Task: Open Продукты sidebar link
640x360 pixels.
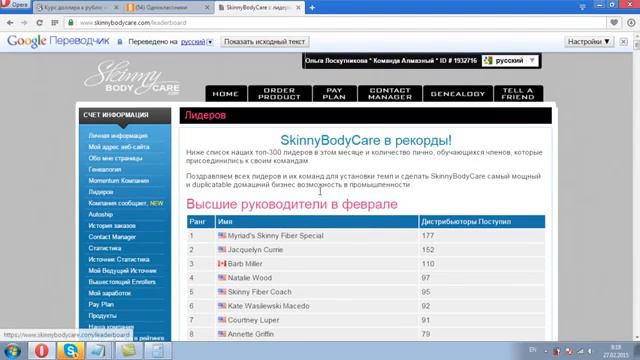Action: pos(102,316)
